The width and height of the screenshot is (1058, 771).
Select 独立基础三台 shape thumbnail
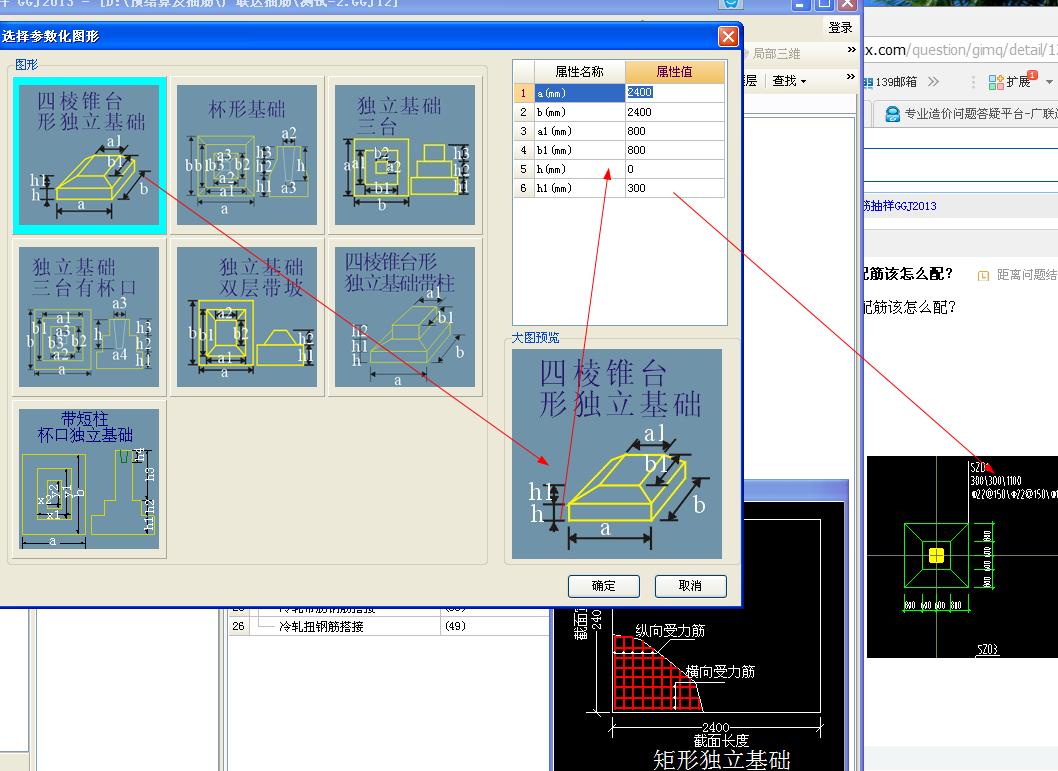click(405, 155)
